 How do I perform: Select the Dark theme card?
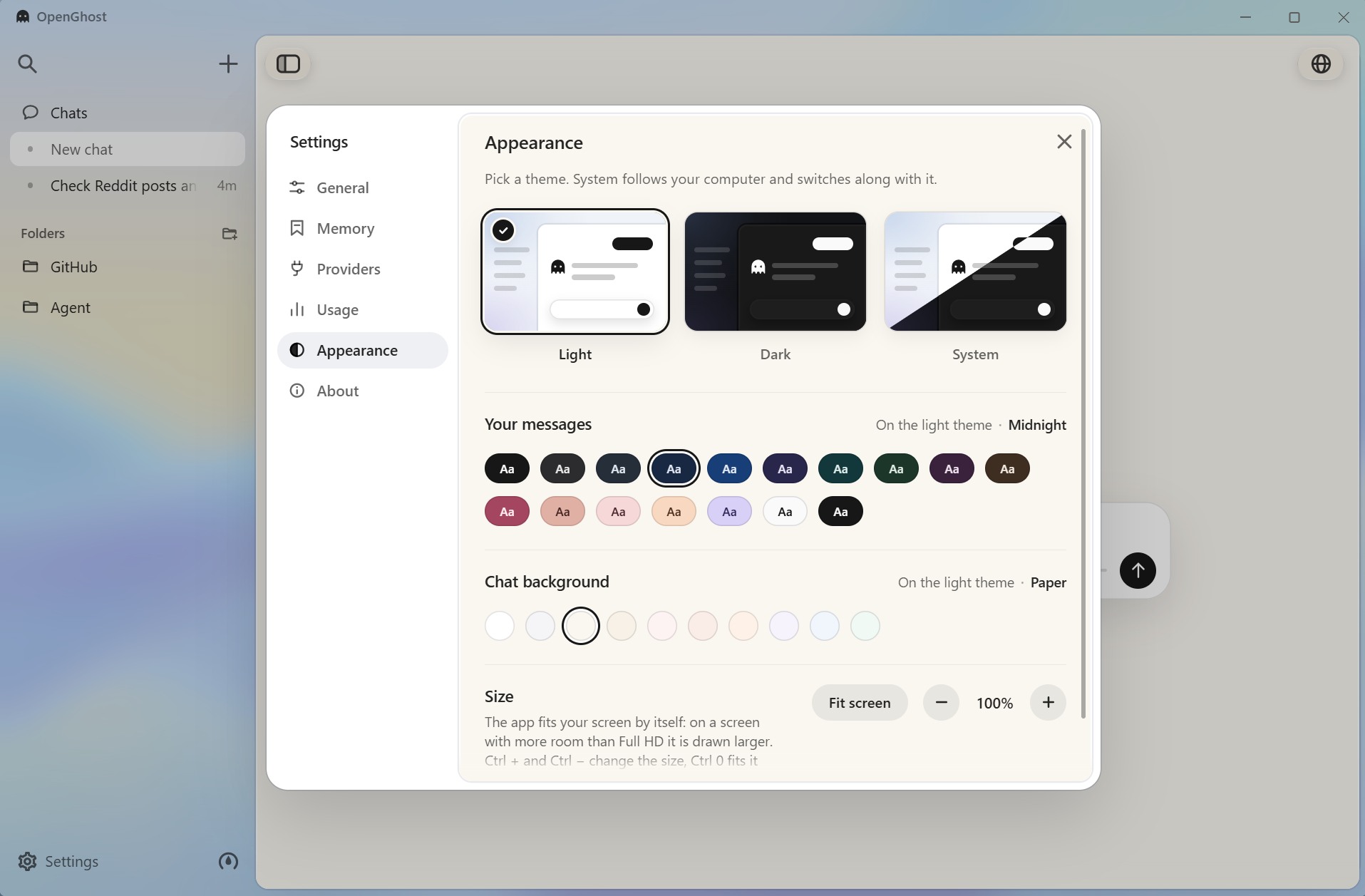click(776, 272)
